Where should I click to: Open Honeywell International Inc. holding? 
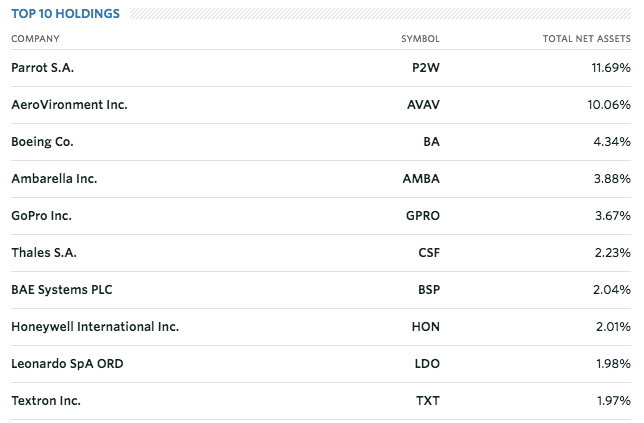95,327
